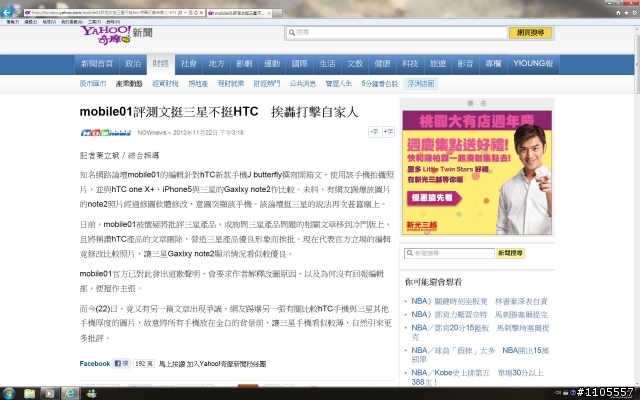The image size is (640, 400).
Task: Open the 檢視(V) menu
Action: point(49,22)
